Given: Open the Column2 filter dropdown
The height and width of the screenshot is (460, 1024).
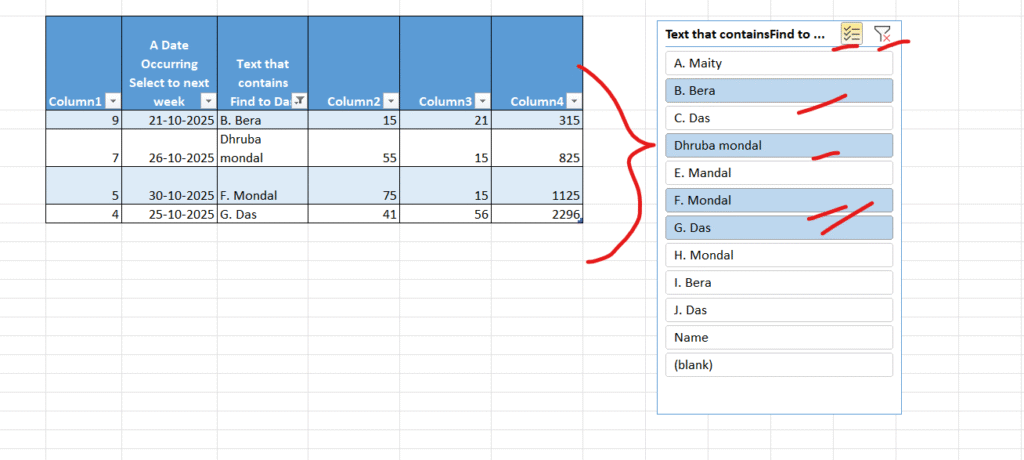Looking at the screenshot, I should 390,101.
